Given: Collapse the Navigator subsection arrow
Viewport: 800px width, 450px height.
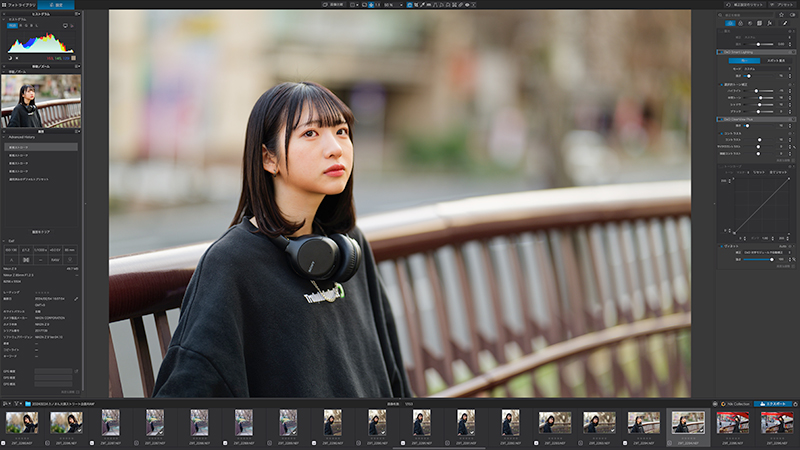Looking at the screenshot, I should 4,72.
